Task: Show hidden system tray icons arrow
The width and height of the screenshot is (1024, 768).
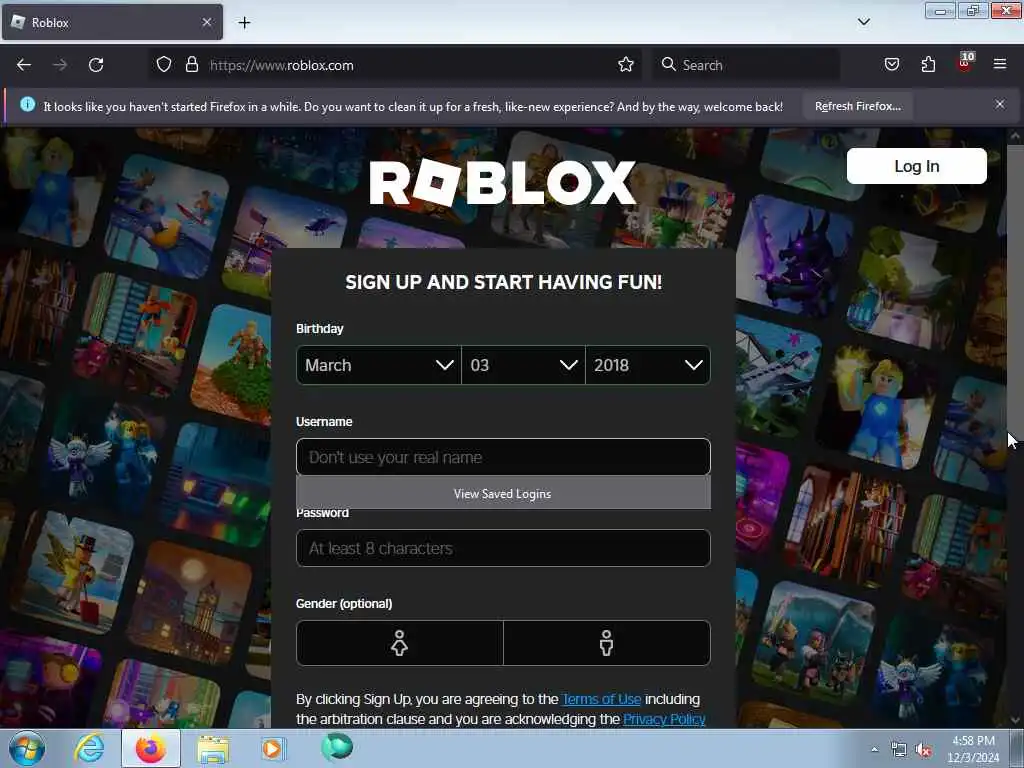Action: (x=874, y=750)
